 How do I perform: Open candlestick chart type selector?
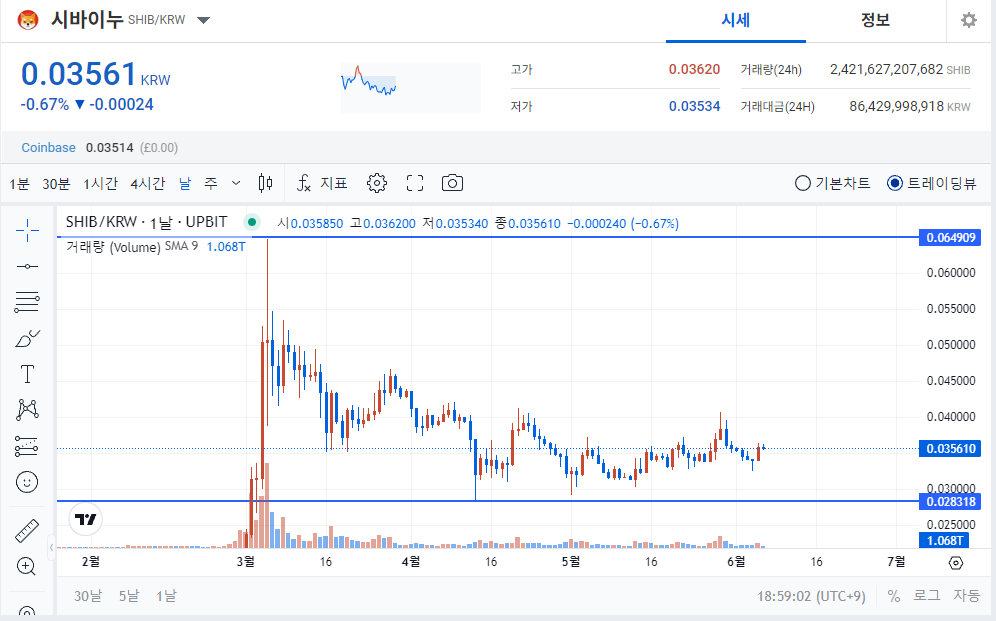coord(266,184)
